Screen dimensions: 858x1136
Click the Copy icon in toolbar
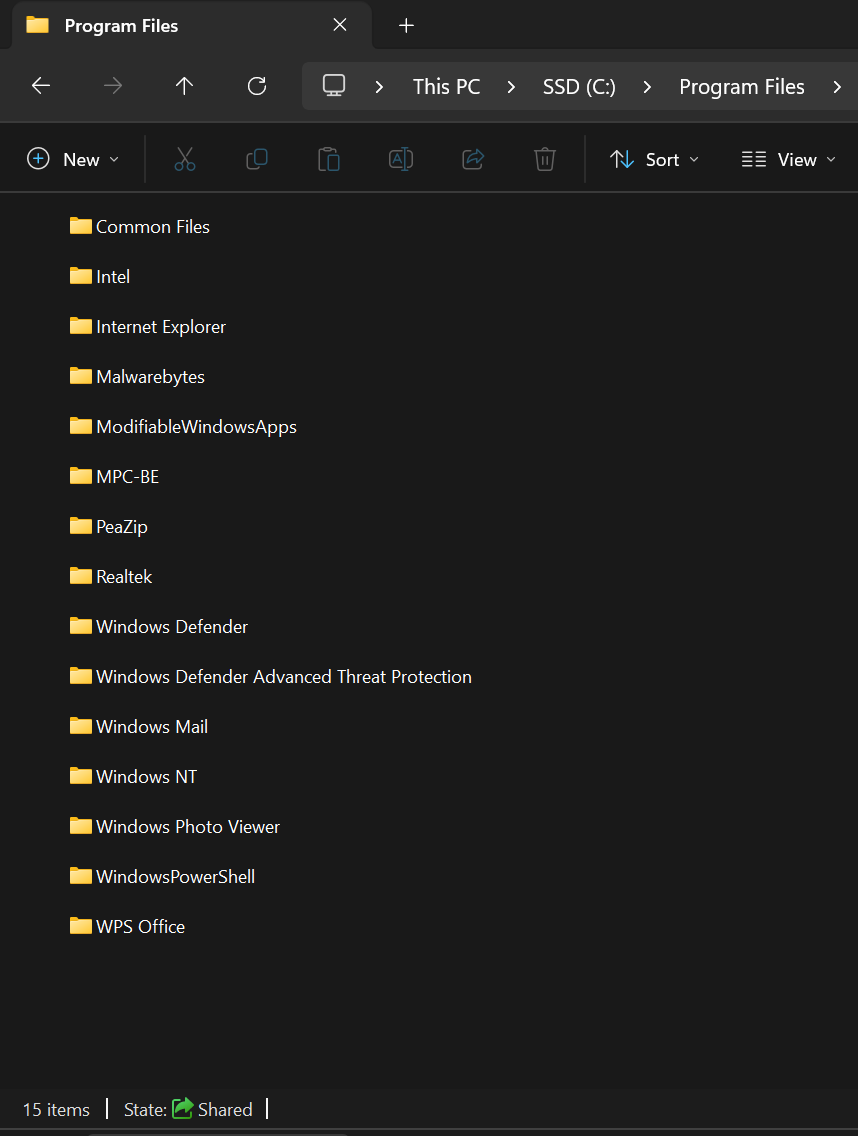257,159
